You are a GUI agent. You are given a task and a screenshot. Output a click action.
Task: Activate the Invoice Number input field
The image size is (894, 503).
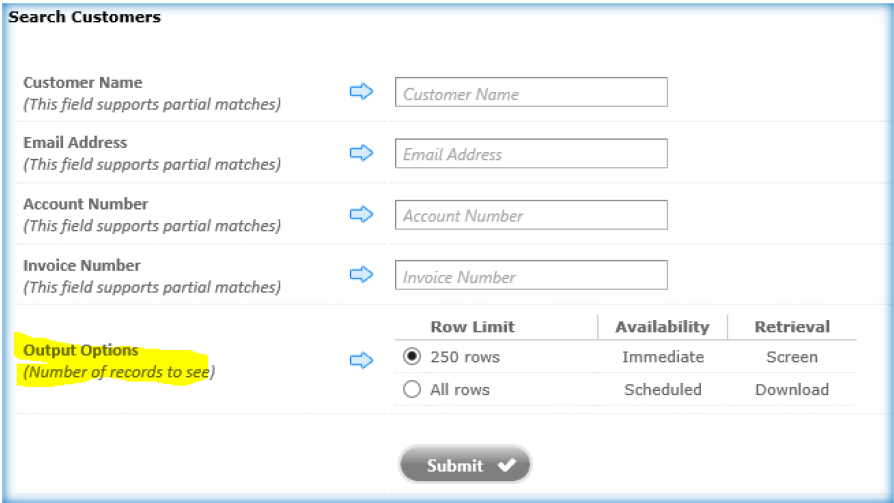point(531,276)
